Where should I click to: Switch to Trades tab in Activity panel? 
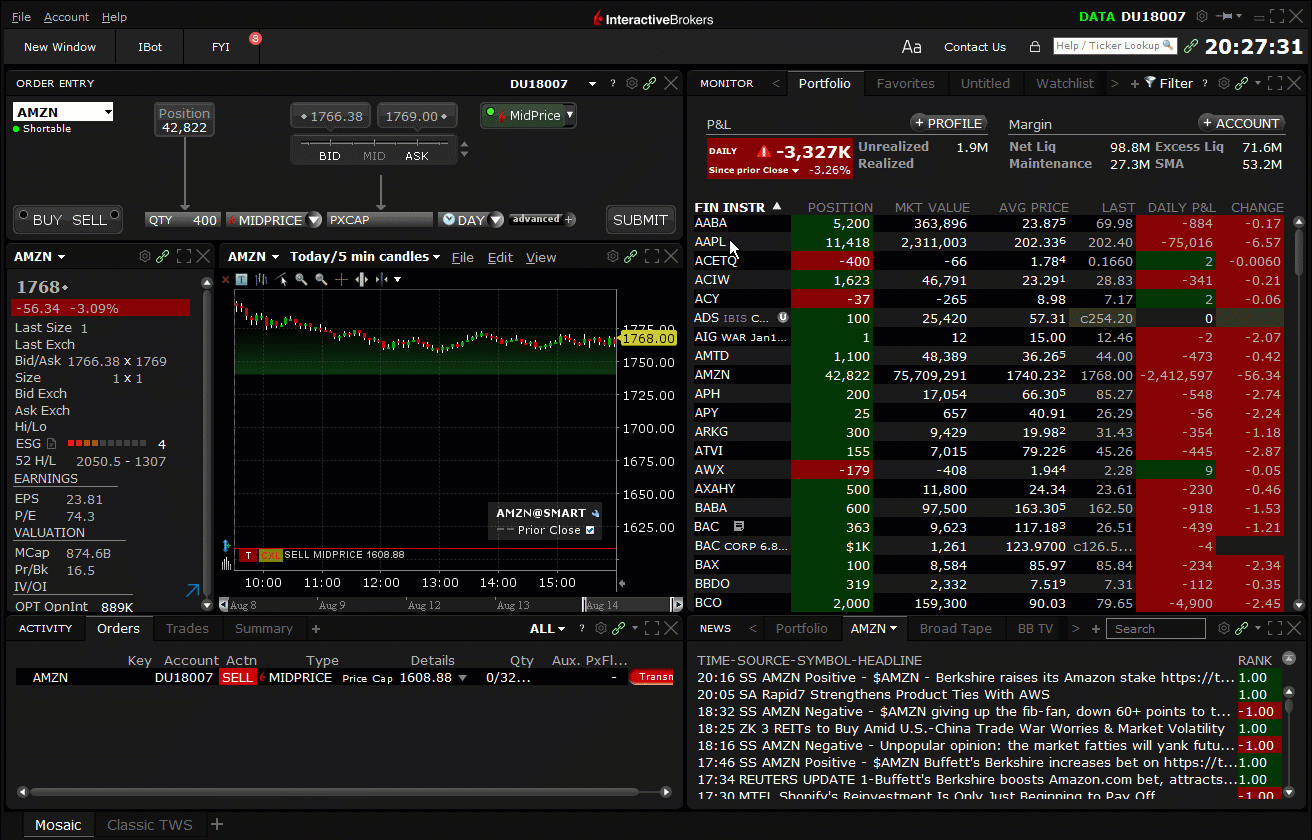click(187, 629)
